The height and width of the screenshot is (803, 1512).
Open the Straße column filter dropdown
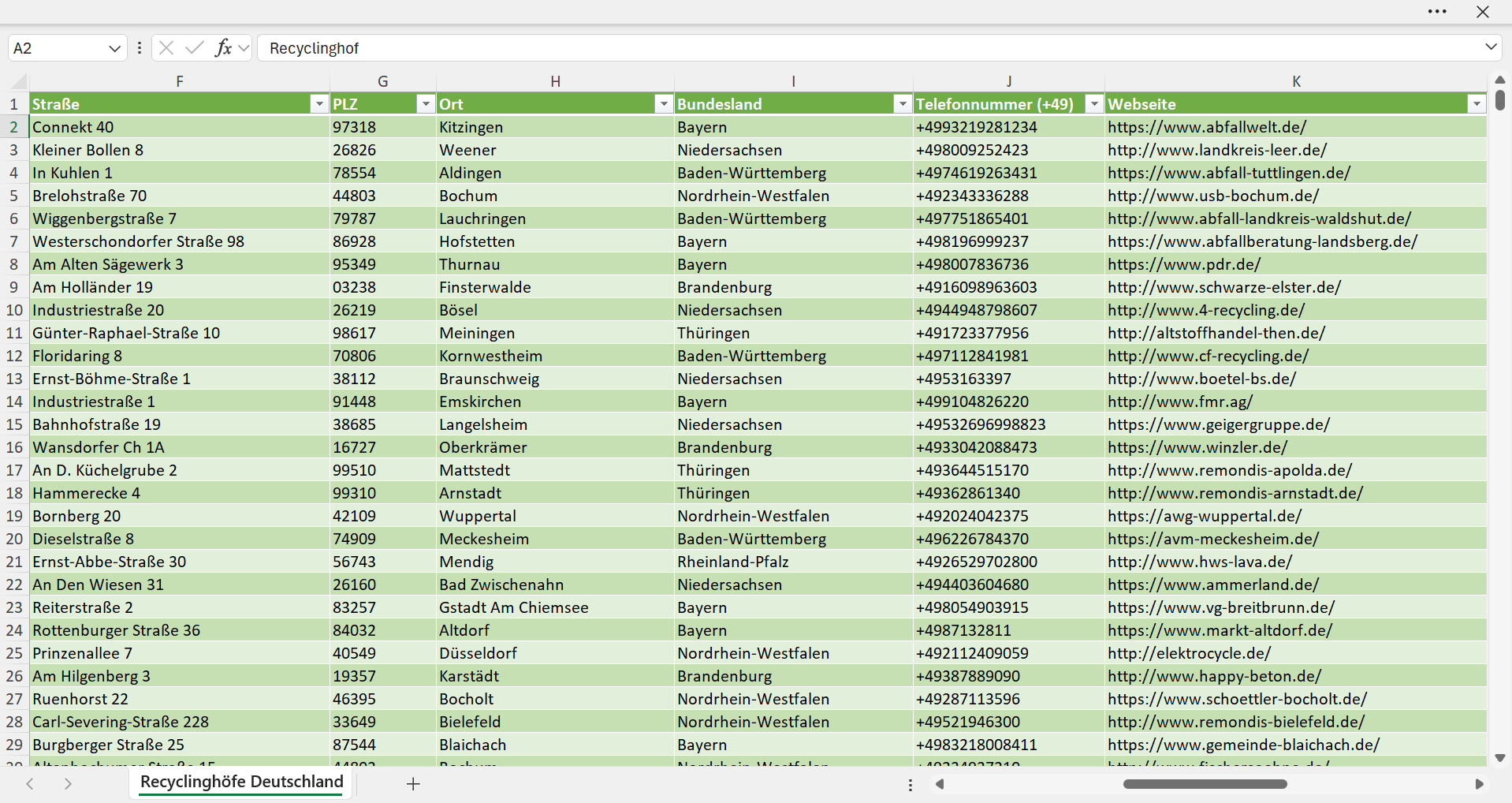point(318,104)
